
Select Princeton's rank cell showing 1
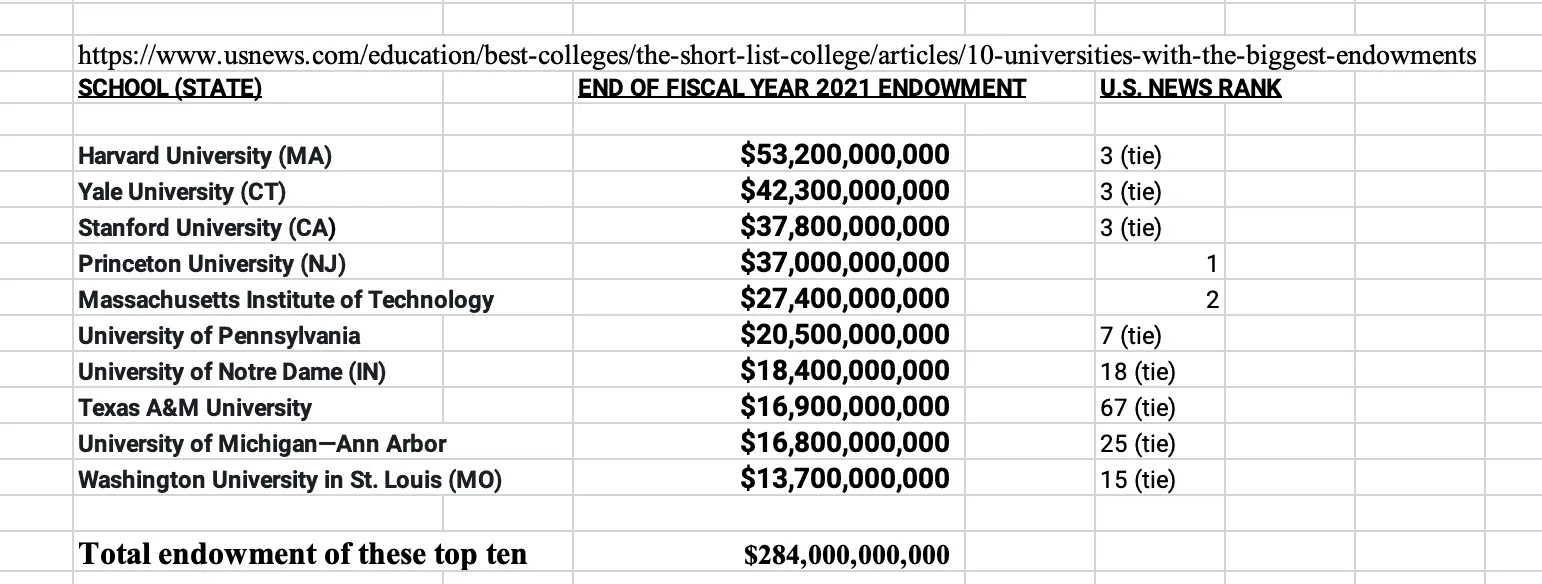pyautogui.click(x=1160, y=264)
